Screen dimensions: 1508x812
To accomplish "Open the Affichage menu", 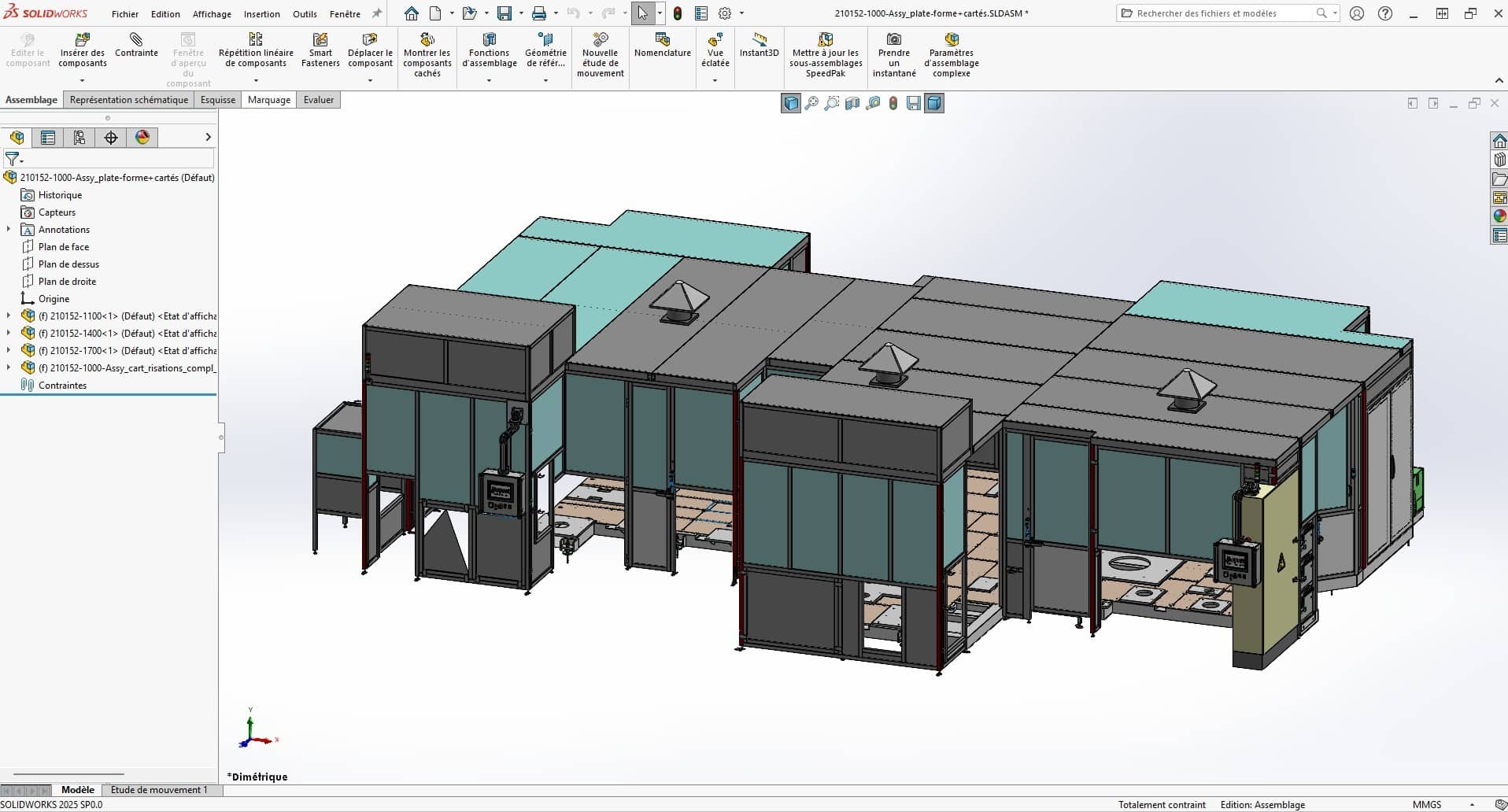I will point(212,14).
